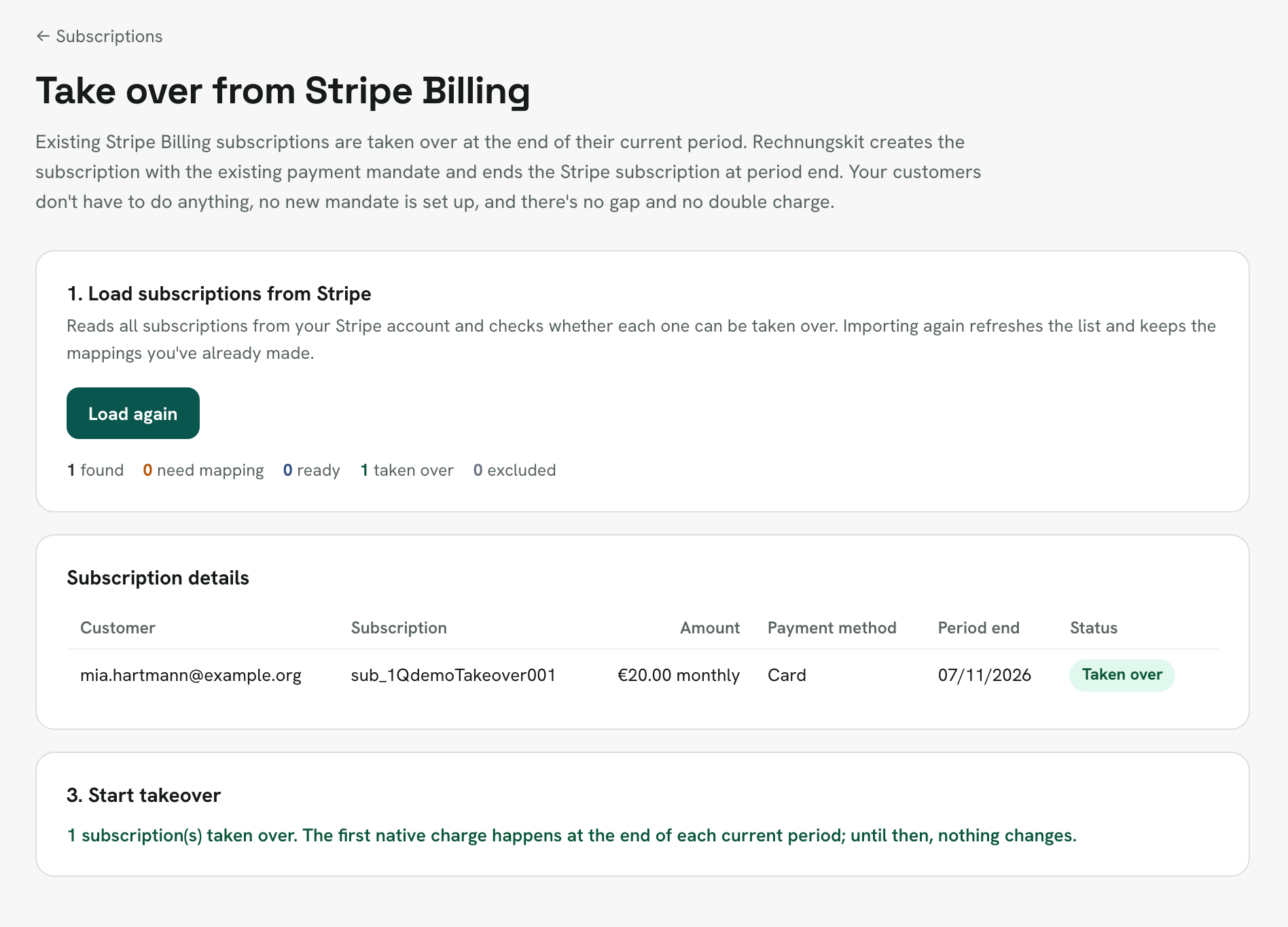Click the Load again button
The image size is (1288, 927).
coord(133,413)
